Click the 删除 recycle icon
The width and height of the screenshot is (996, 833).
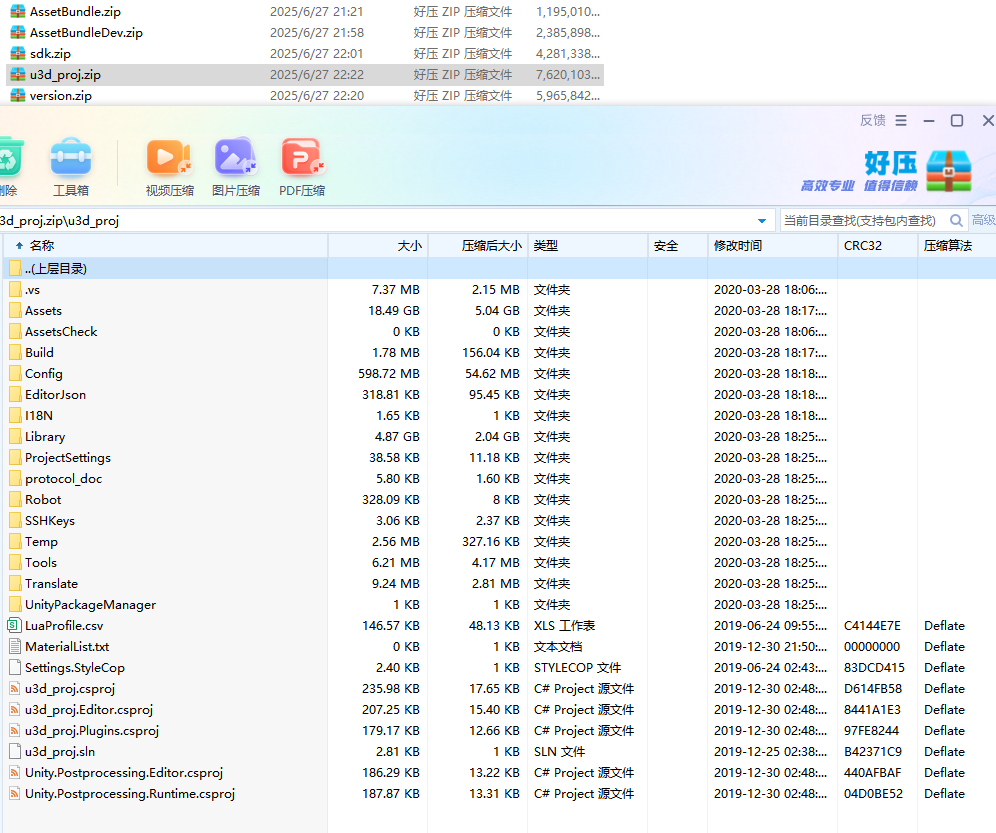point(8,160)
